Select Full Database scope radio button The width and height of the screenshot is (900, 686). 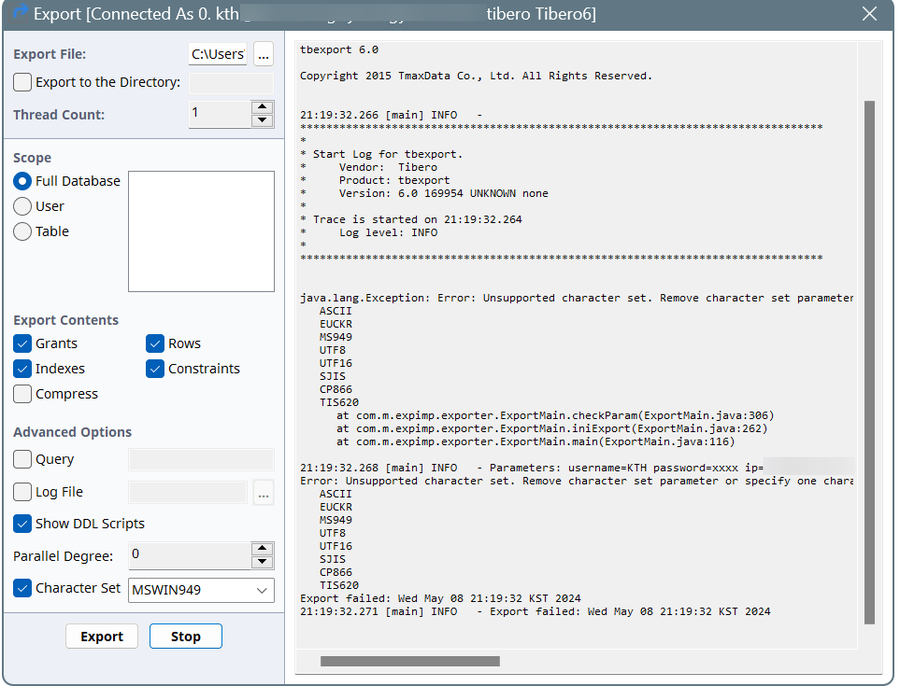[x=22, y=181]
